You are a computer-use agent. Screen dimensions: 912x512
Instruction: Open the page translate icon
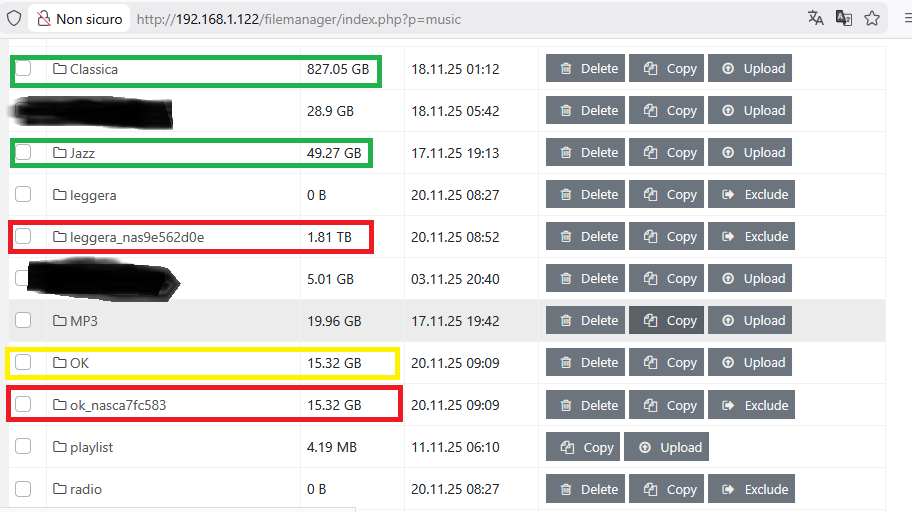click(x=816, y=18)
